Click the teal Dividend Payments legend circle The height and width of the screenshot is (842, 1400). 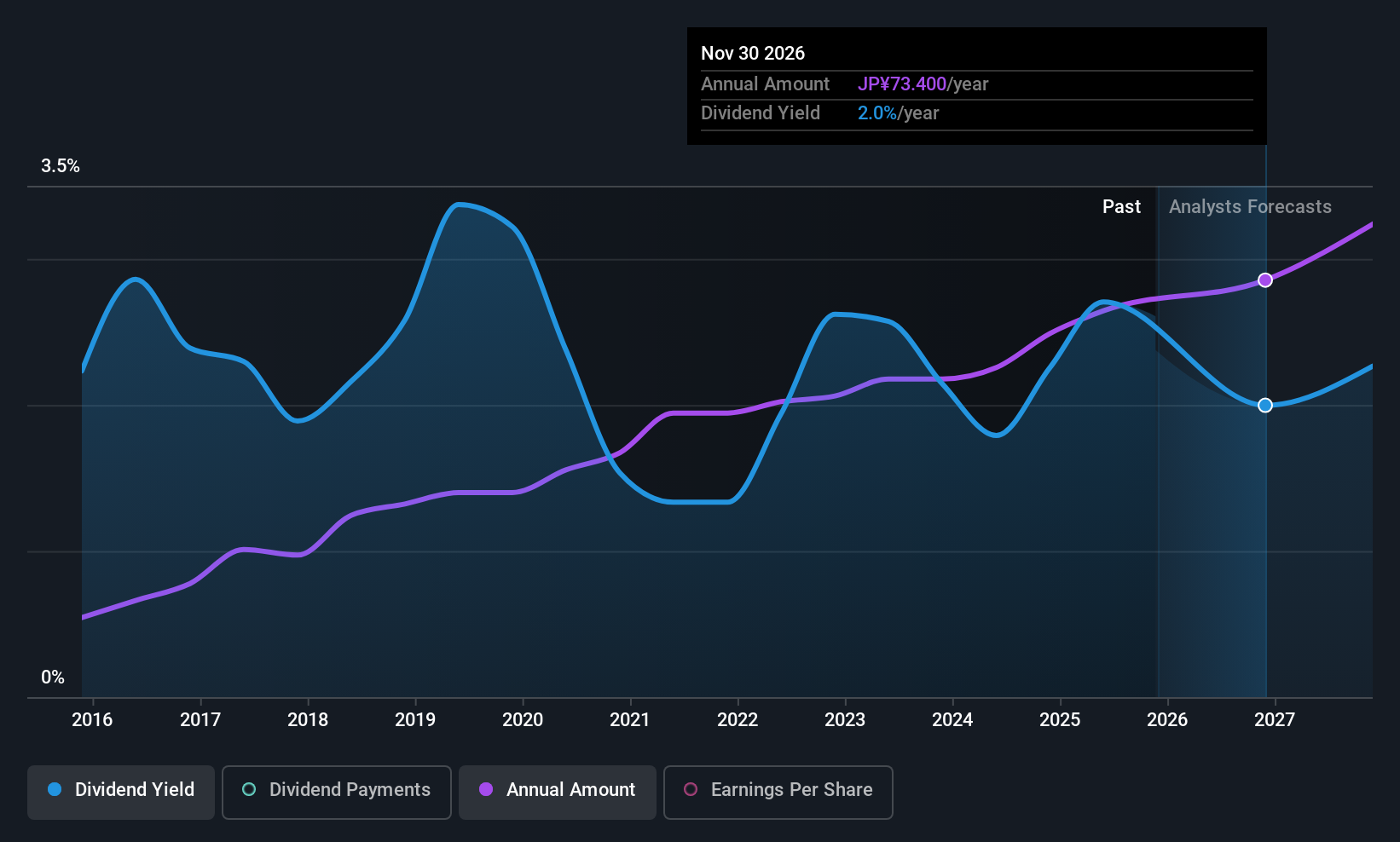tap(249, 790)
